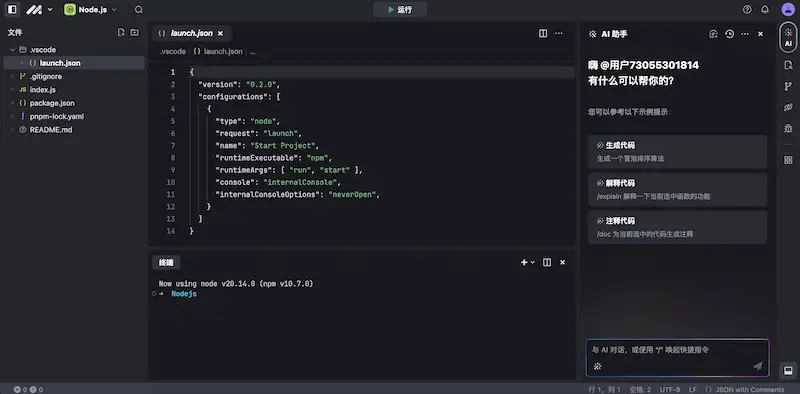Open the Node.js project dropdown
800x394 pixels.
(x=90, y=9)
